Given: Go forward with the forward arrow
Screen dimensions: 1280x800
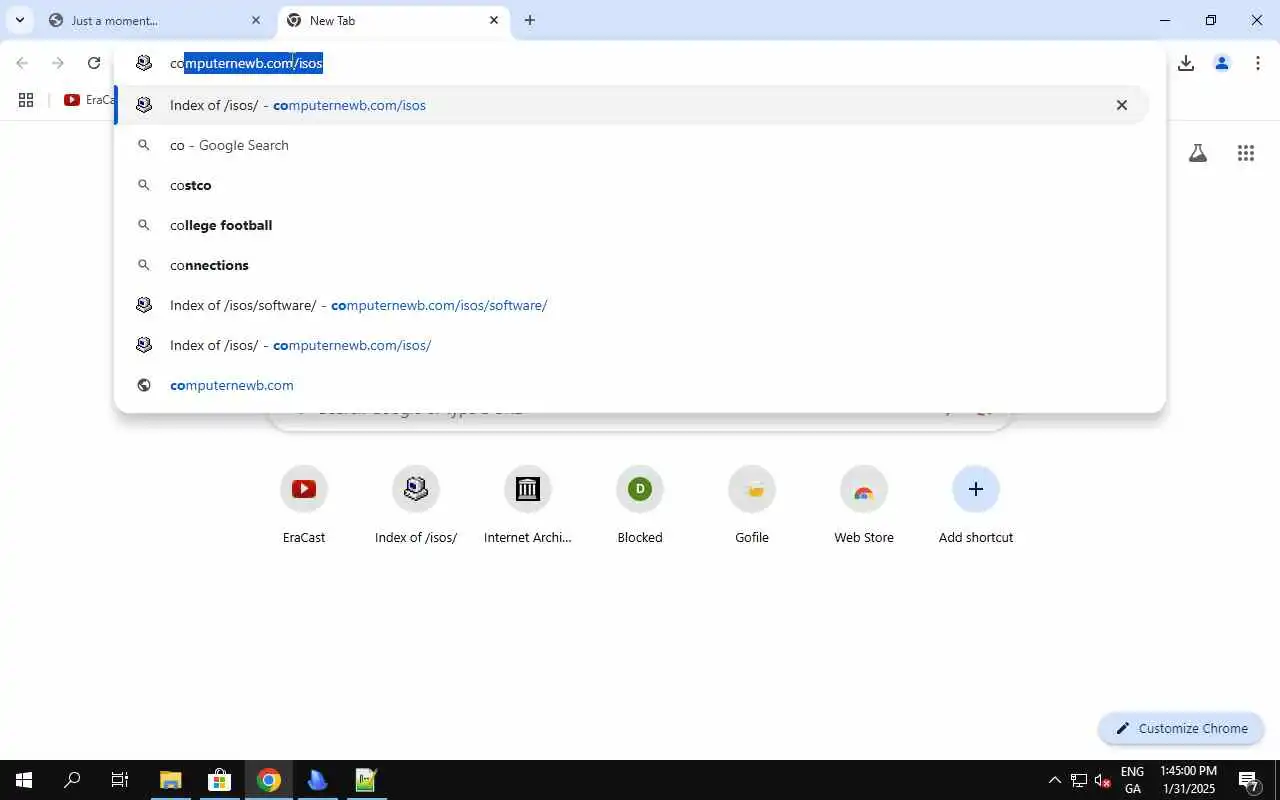Looking at the screenshot, I should pos(58,63).
